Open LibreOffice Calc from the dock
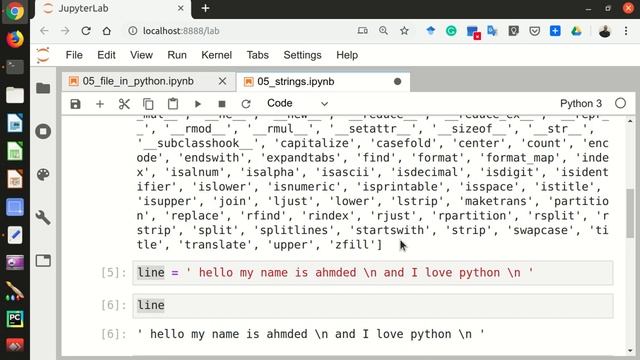Viewport: 640px width, 360px height. pyautogui.click(x=15, y=151)
